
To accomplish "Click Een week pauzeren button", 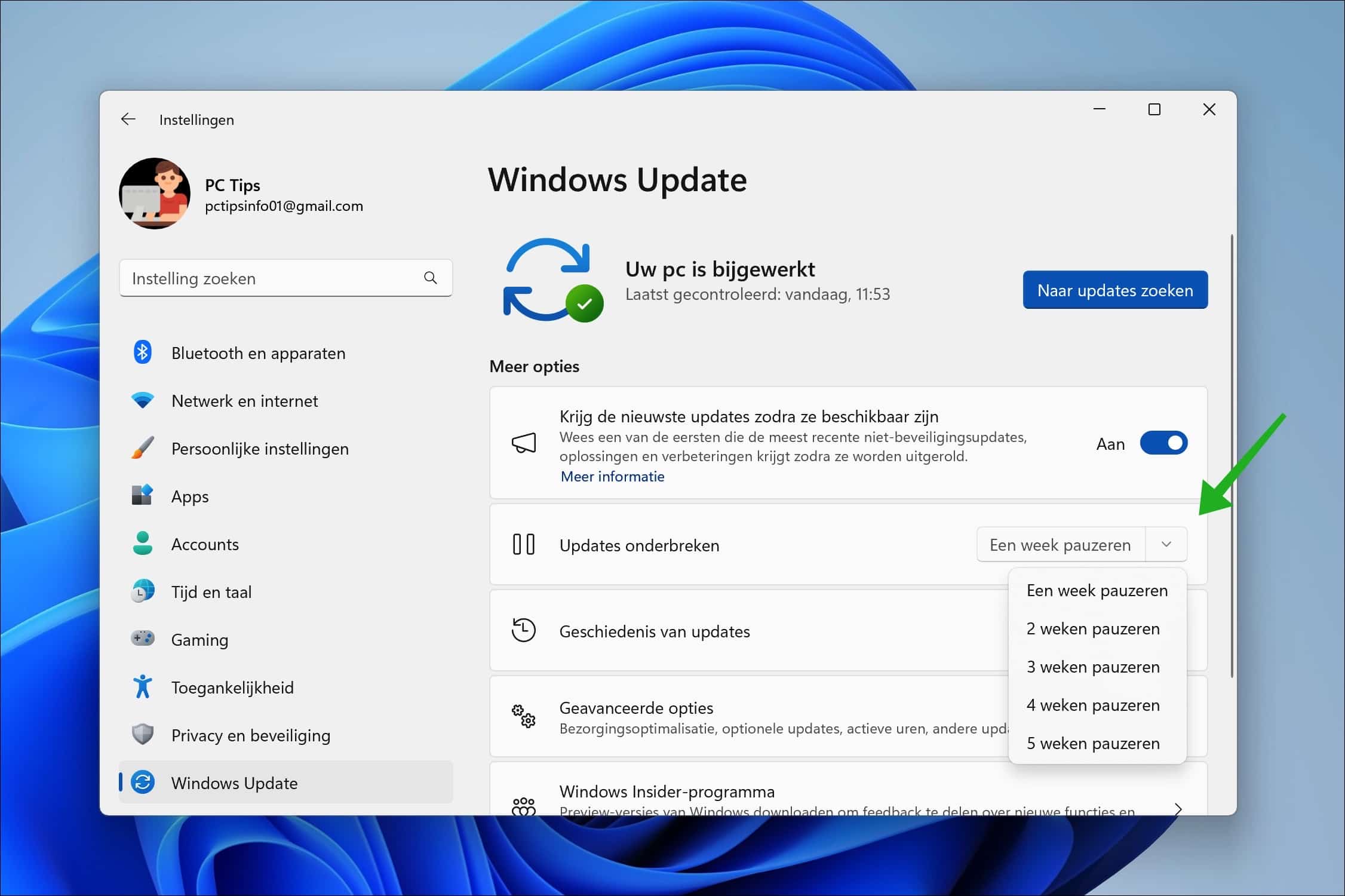I will tap(1061, 545).
